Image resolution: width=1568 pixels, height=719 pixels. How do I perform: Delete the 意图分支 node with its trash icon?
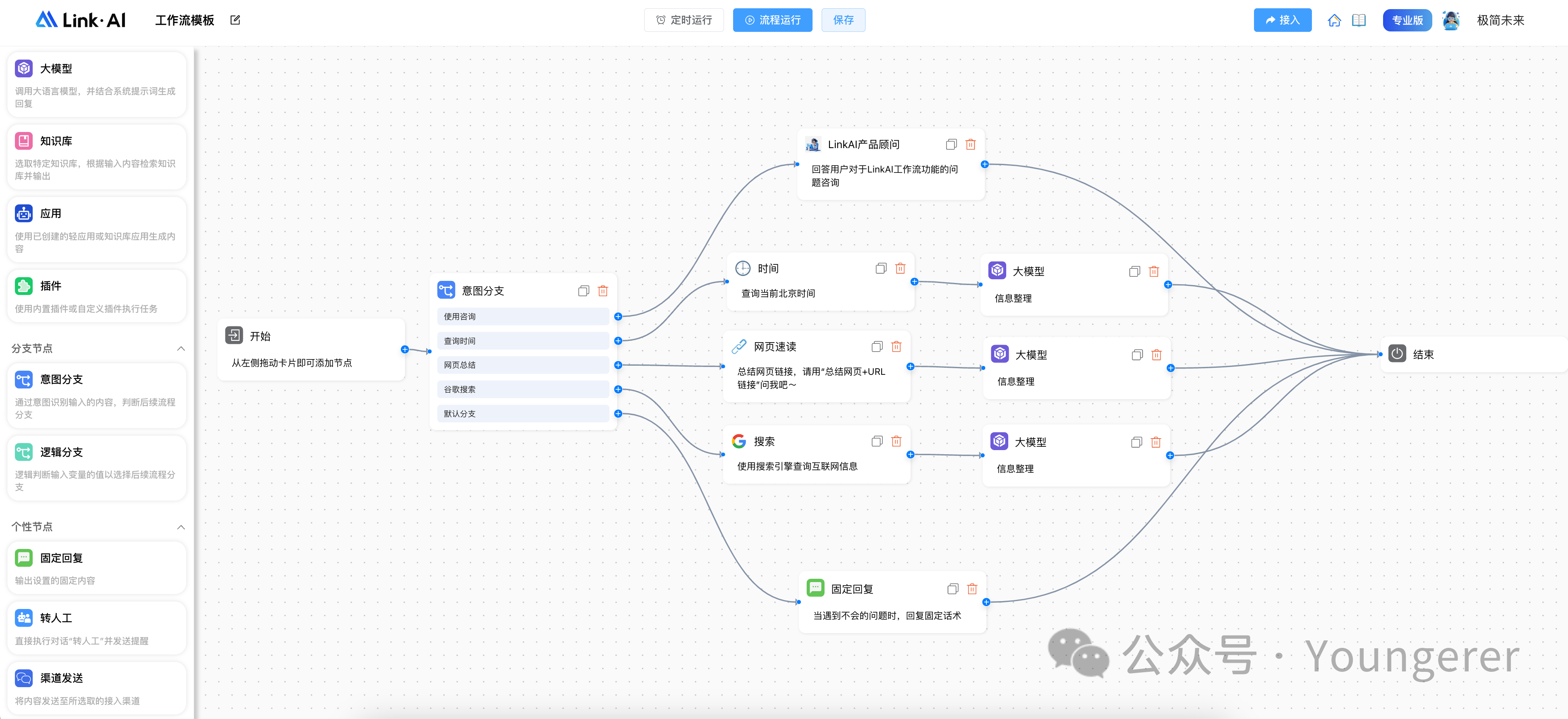click(x=603, y=291)
